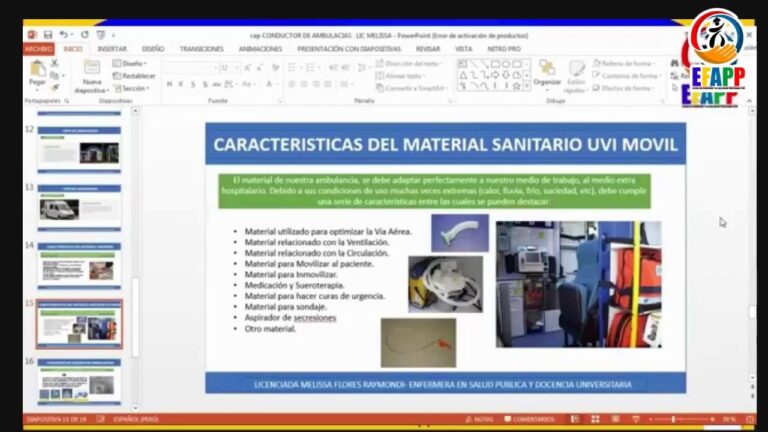Switch to the Insertar ribbon tab
768x432 pixels.
111,48
